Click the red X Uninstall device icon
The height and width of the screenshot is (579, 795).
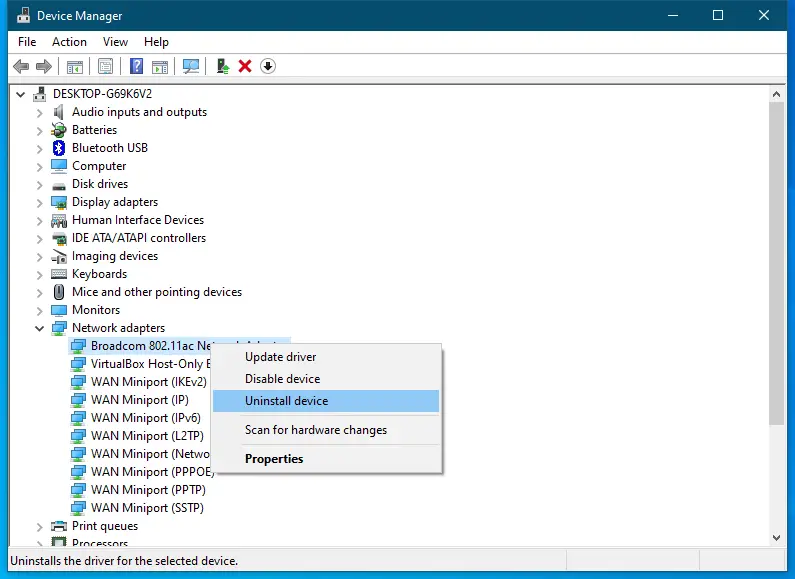[x=245, y=66]
